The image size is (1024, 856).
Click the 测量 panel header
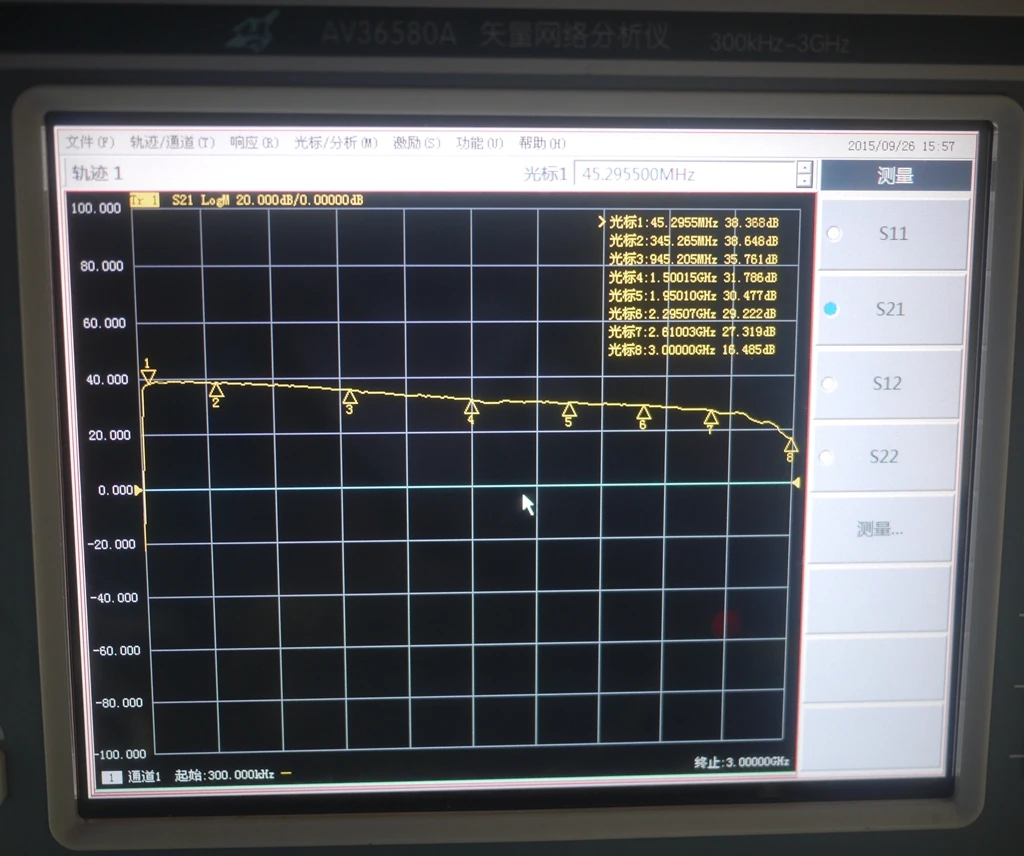(895, 175)
